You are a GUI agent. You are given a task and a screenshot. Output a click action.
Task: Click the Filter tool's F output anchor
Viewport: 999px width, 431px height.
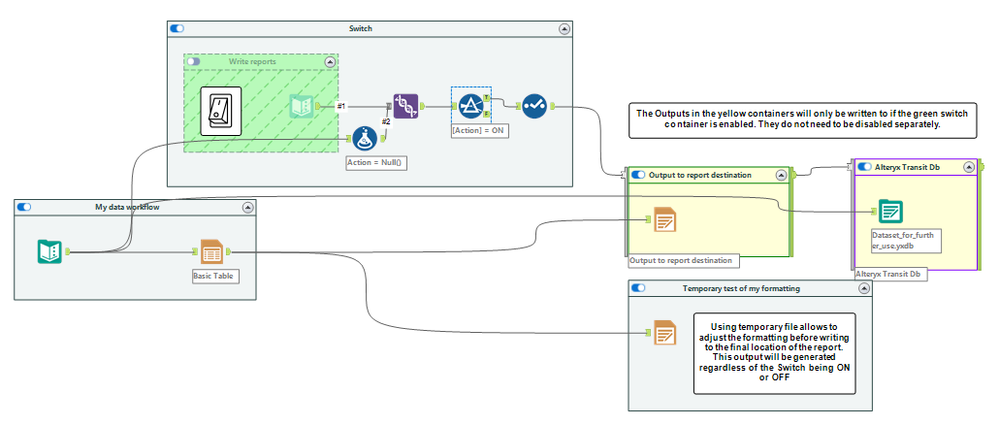coord(486,114)
